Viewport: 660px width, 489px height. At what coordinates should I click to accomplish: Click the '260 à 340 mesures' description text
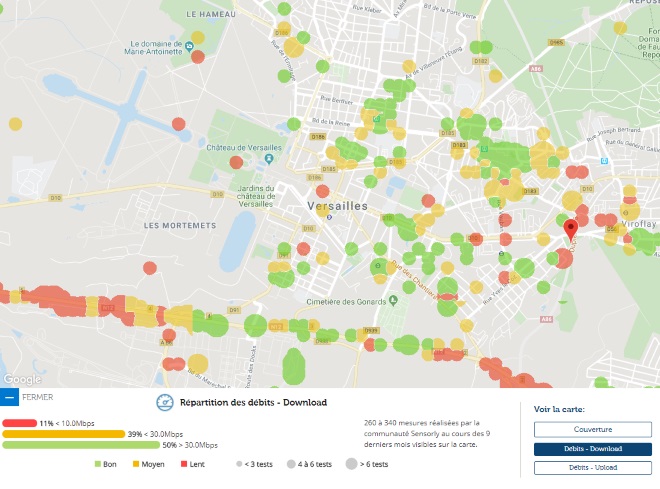(426, 433)
